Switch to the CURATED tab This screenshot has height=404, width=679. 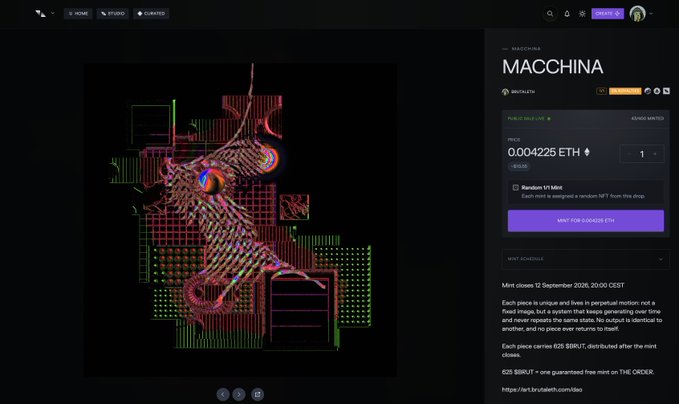pos(151,13)
